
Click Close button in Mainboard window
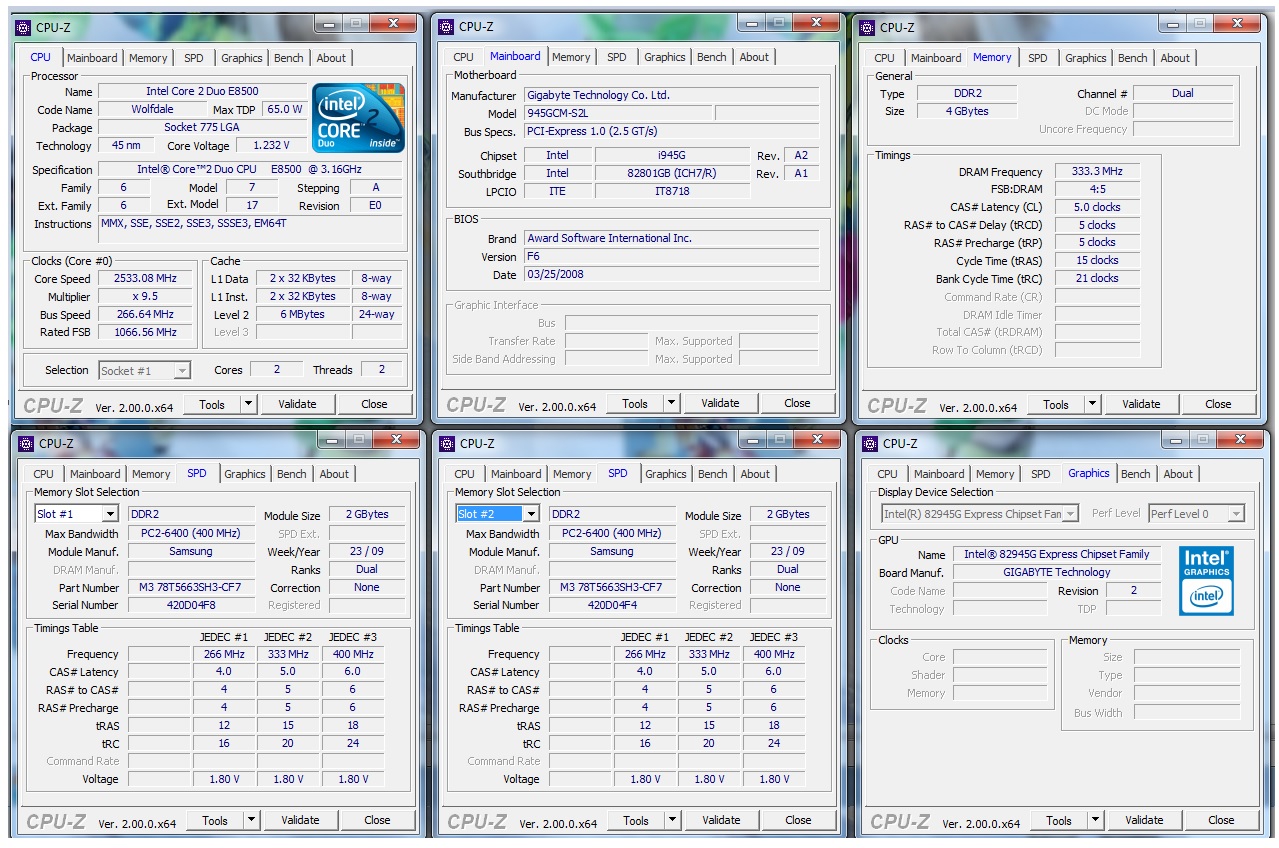pyautogui.click(x=797, y=403)
